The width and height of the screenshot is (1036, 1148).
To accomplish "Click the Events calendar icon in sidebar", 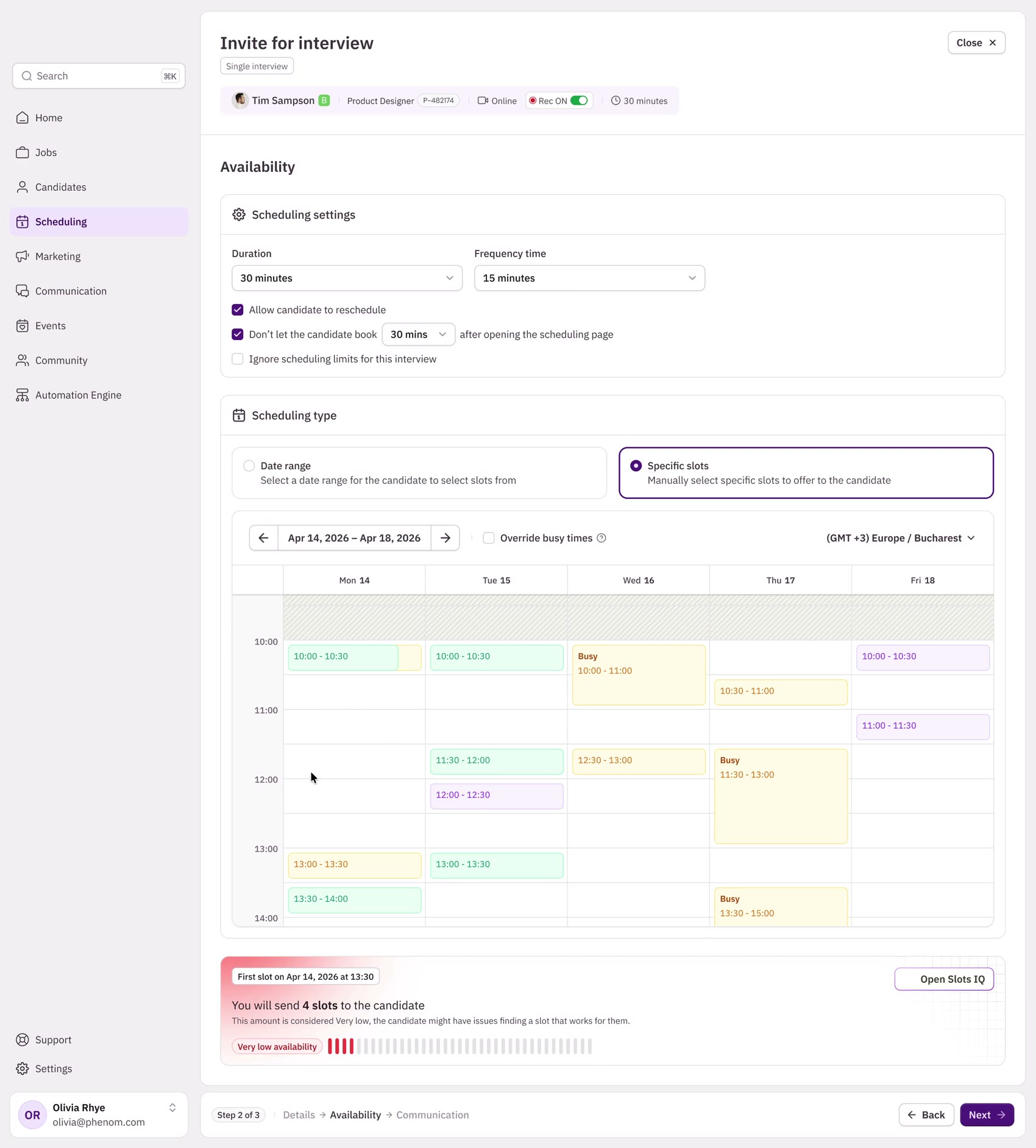I will pos(23,326).
